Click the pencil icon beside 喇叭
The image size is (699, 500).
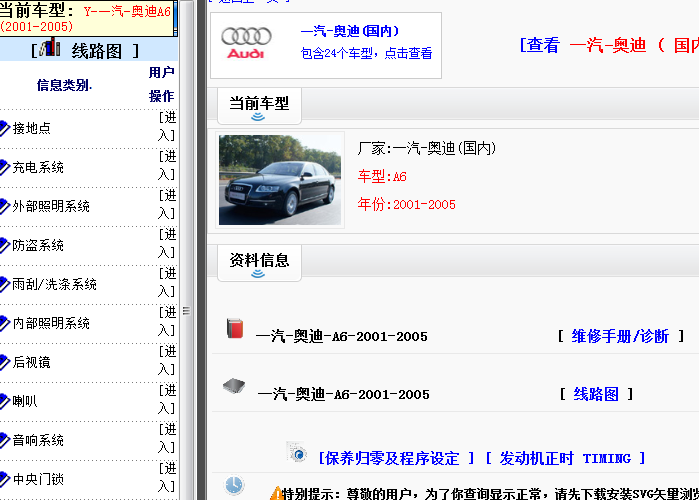click(4, 401)
